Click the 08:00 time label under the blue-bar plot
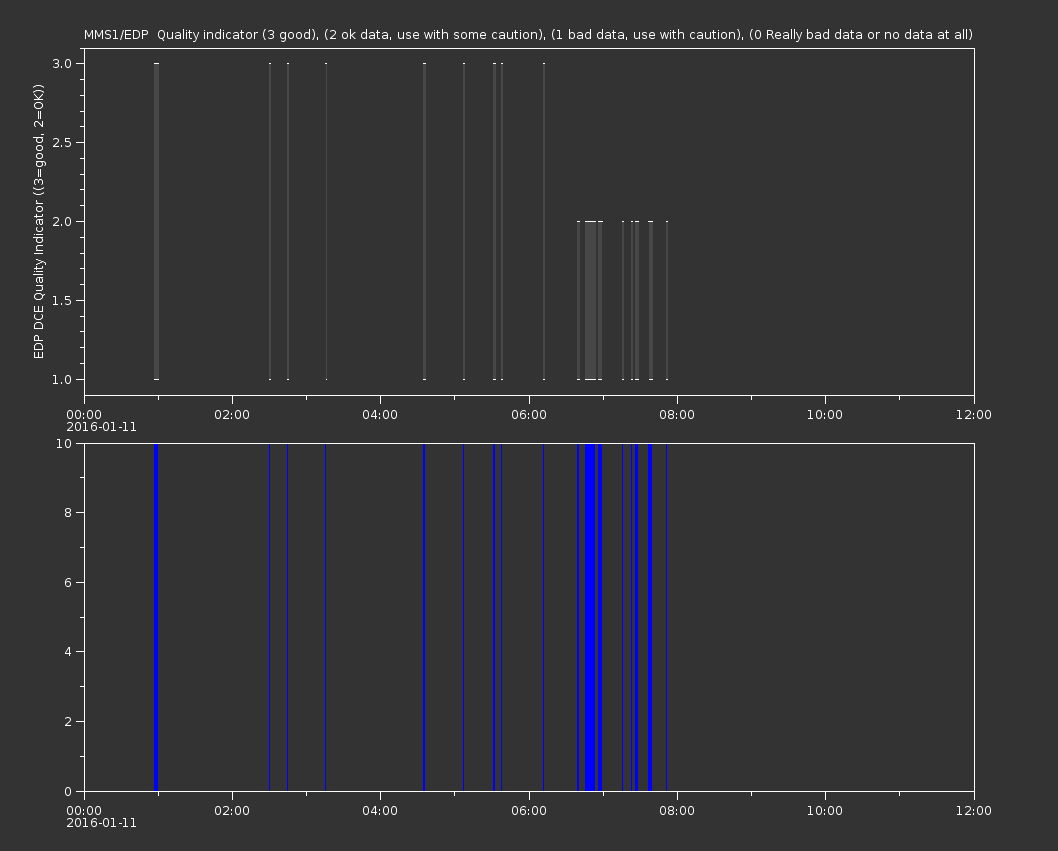The height and width of the screenshot is (851, 1058). 677,811
